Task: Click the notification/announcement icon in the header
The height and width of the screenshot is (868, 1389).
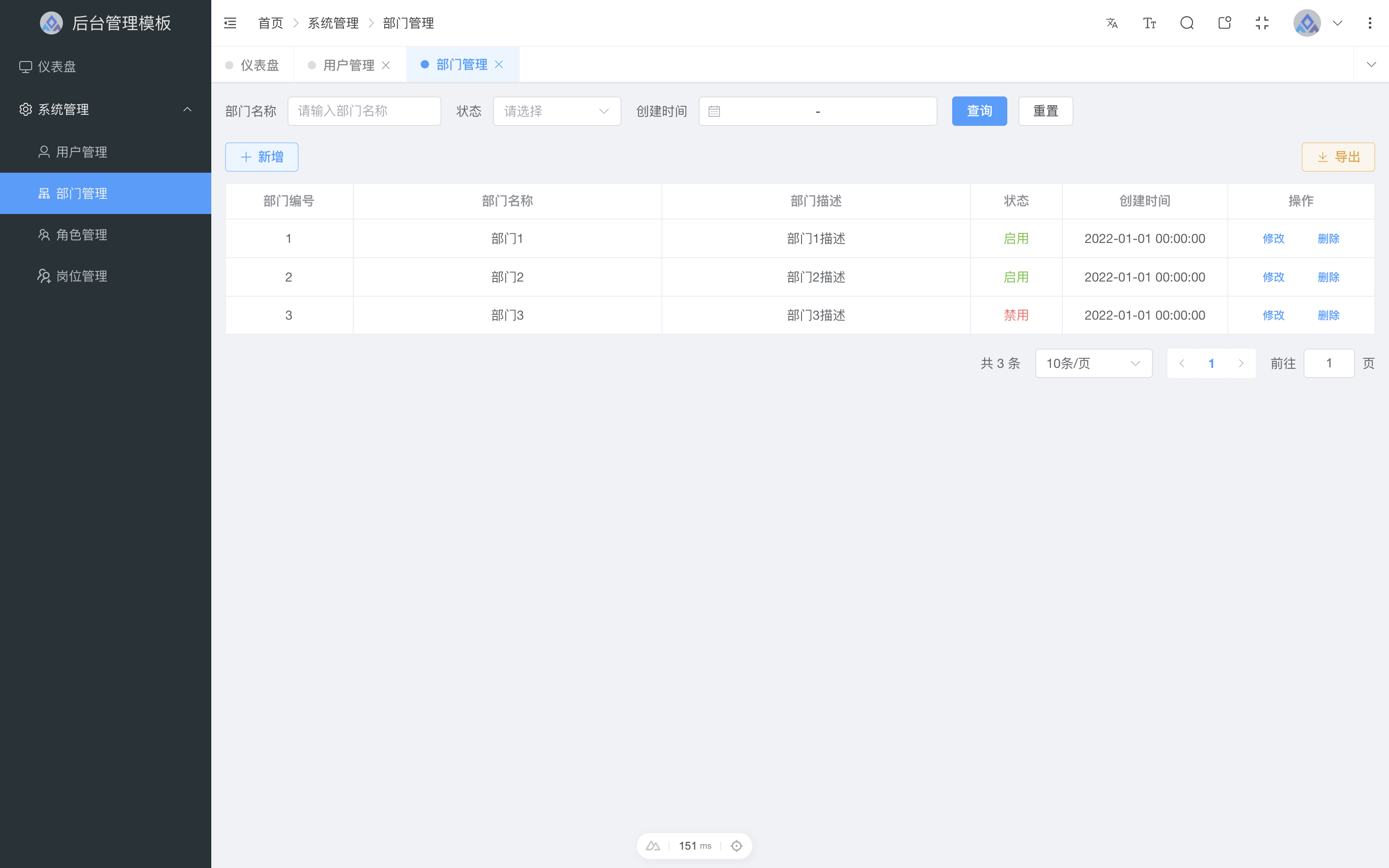Action: point(1224,23)
